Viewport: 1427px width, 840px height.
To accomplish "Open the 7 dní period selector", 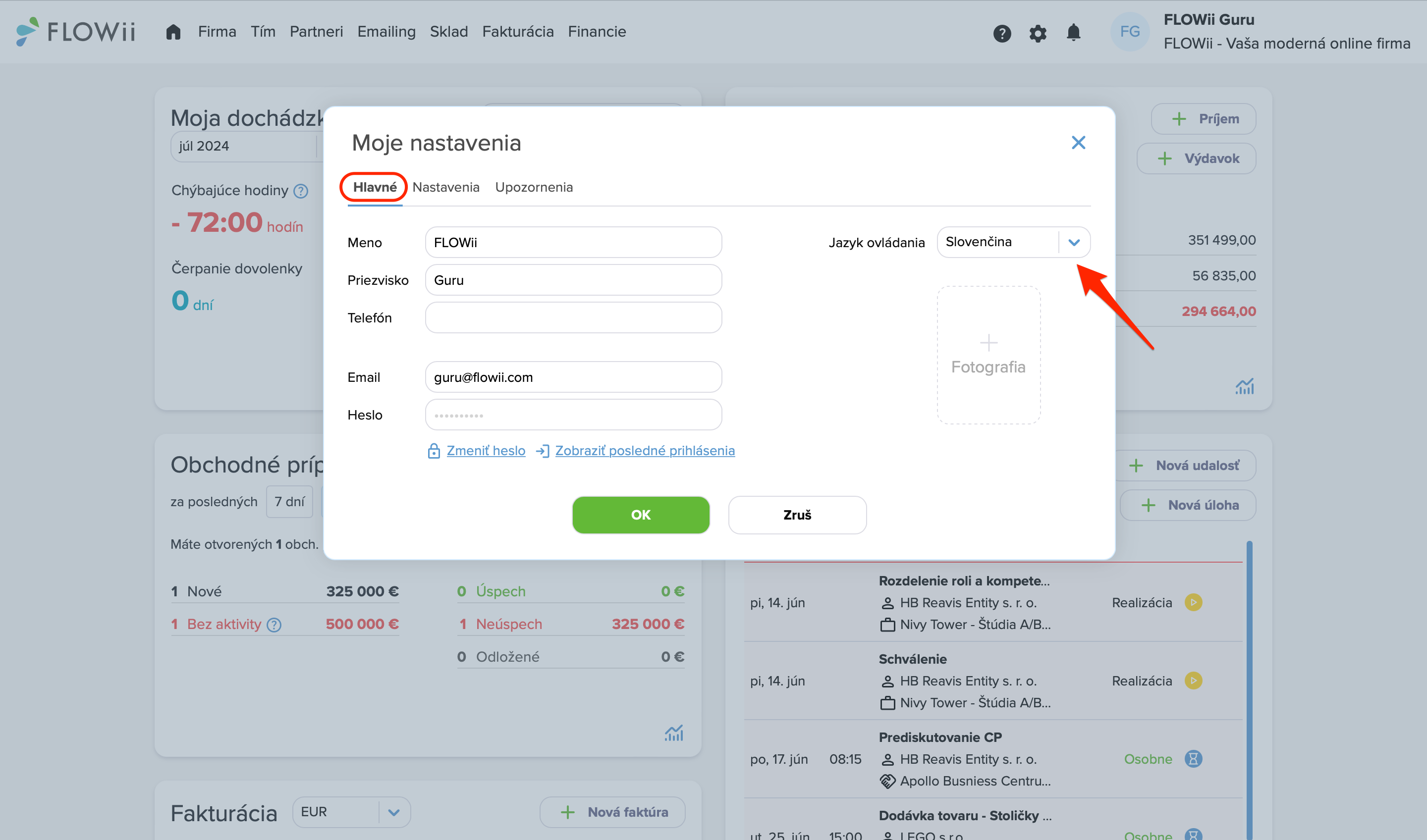I will point(289,502).
